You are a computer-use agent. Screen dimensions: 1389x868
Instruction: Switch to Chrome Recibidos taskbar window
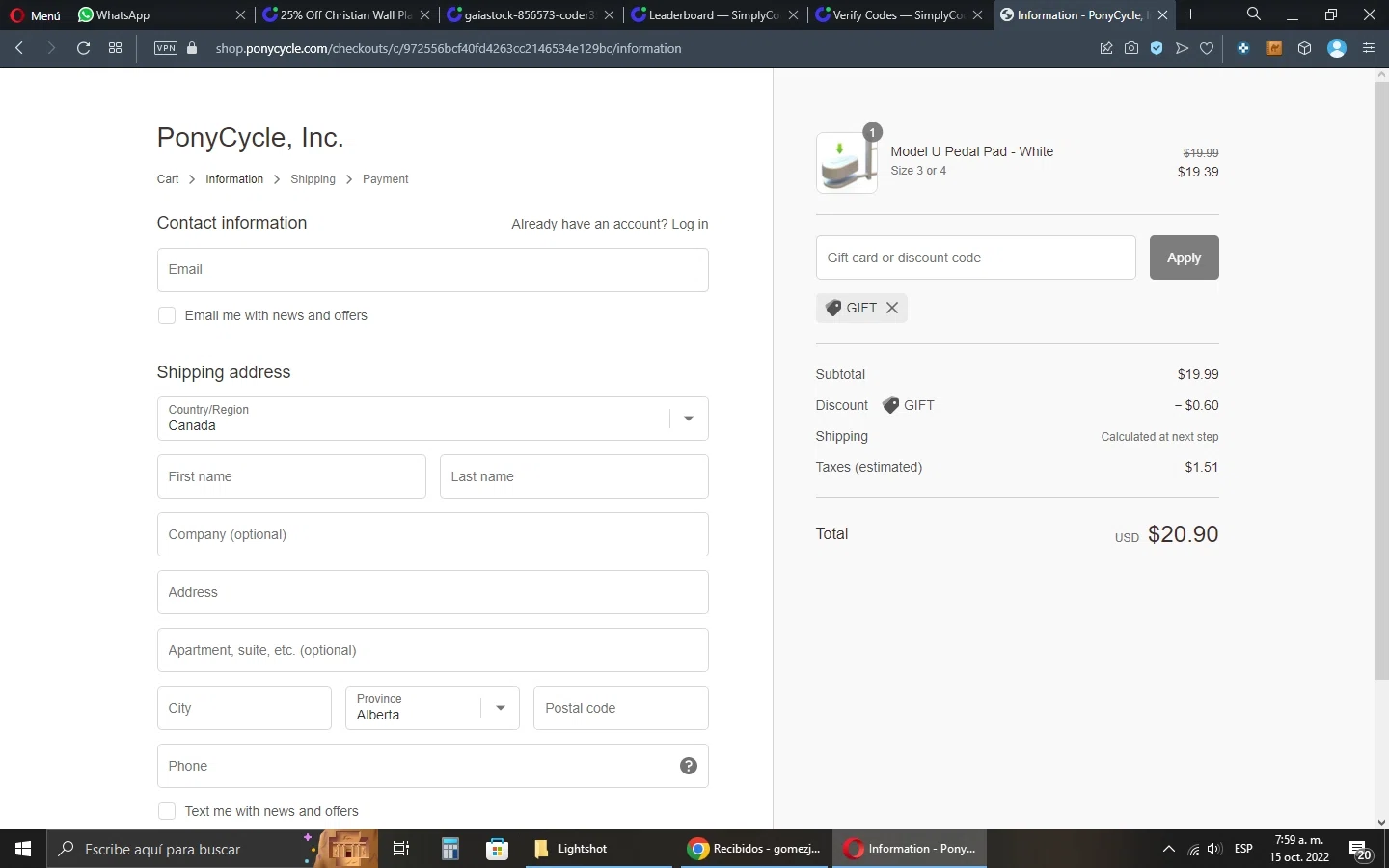tap(755, 849)
